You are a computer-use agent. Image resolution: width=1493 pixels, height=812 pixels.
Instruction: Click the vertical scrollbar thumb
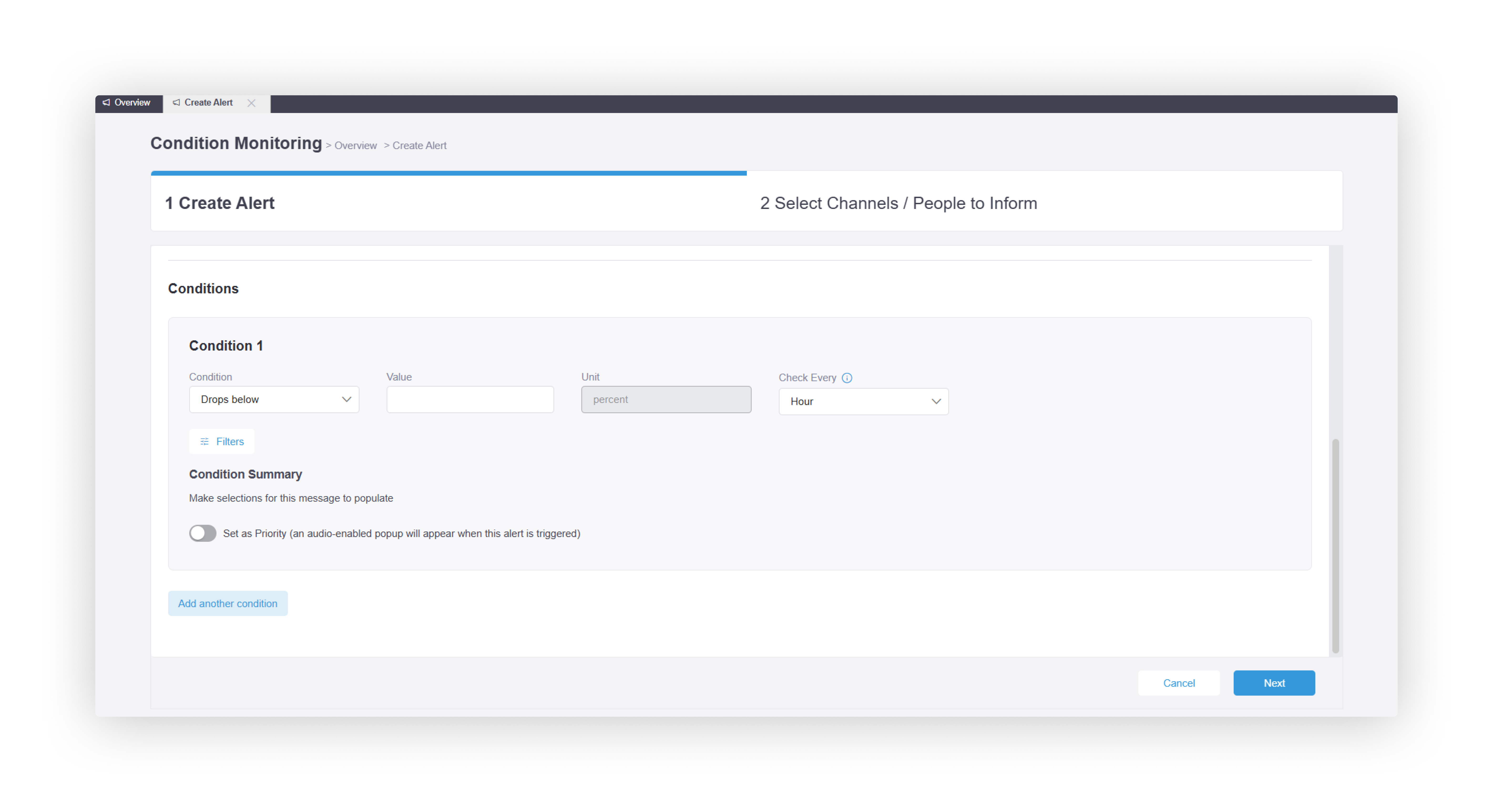coord(1335,546)
